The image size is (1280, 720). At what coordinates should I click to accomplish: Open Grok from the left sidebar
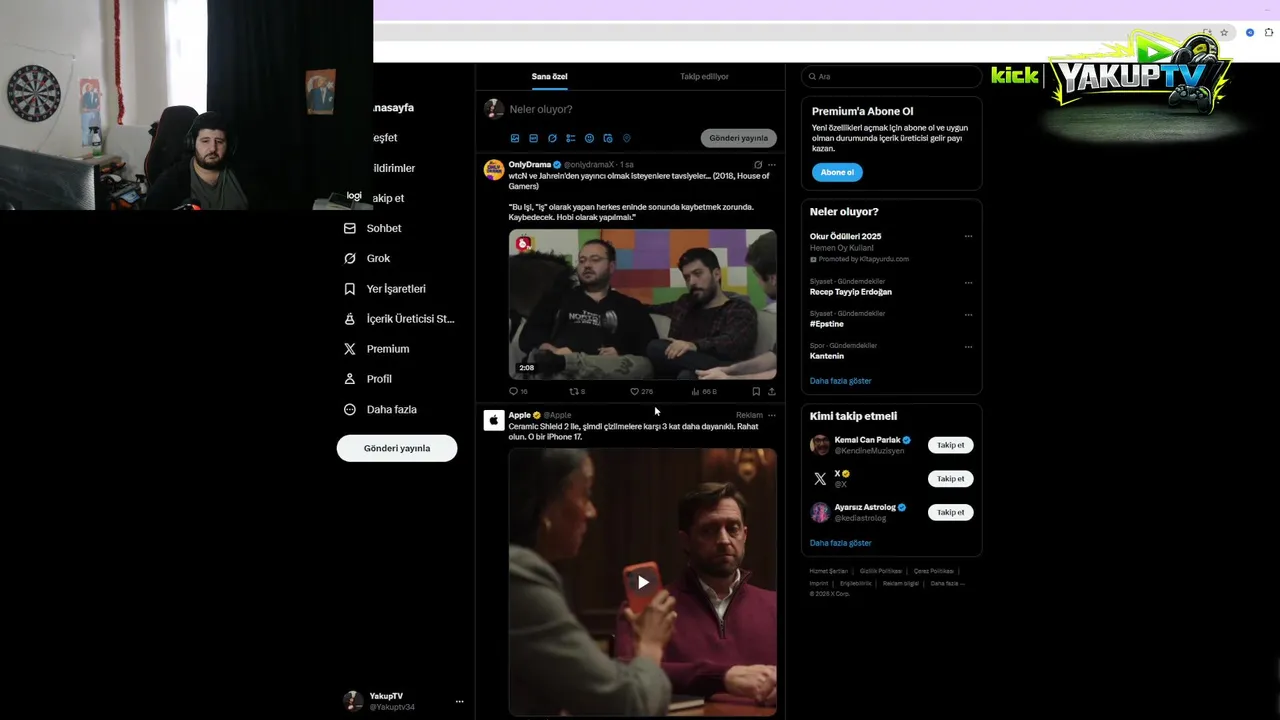tap(367, 258)
